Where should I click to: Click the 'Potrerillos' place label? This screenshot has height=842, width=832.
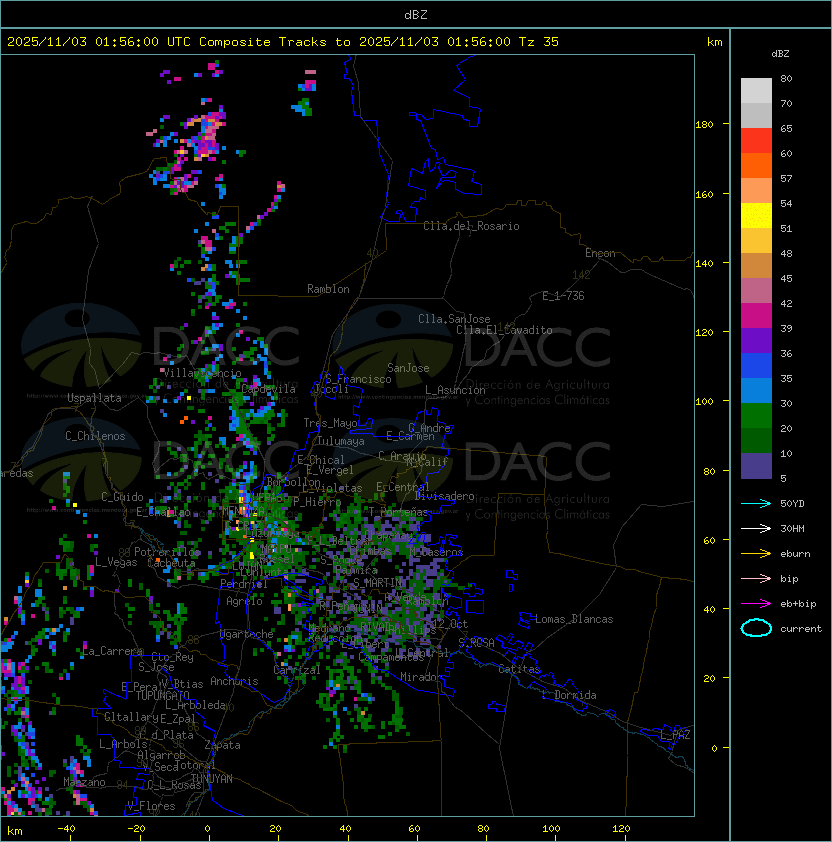tap(167, 552)
